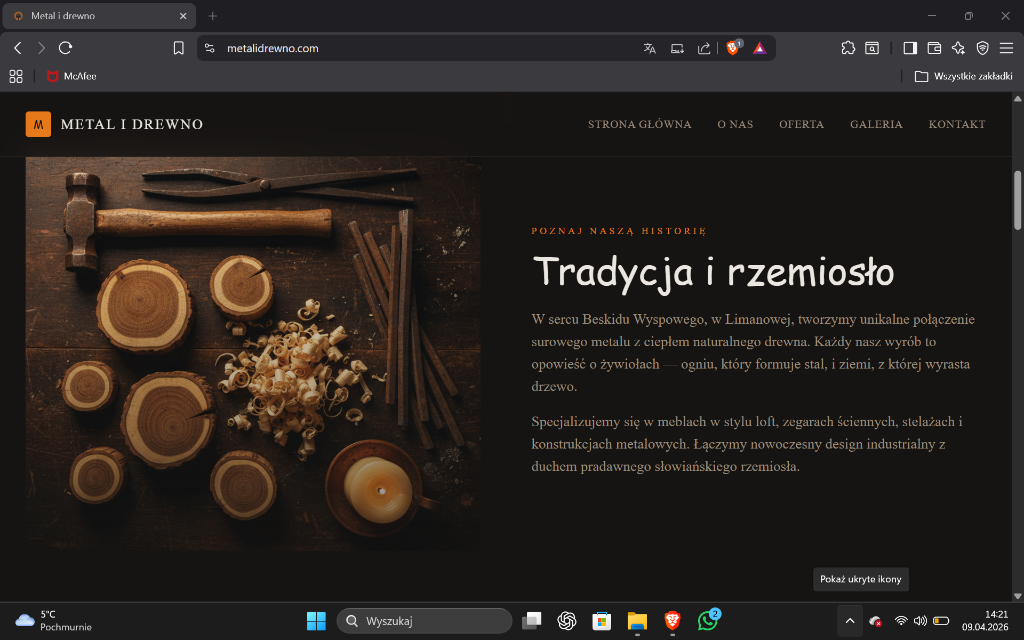Open File Explorer from the taskbar

coord(637,620)
